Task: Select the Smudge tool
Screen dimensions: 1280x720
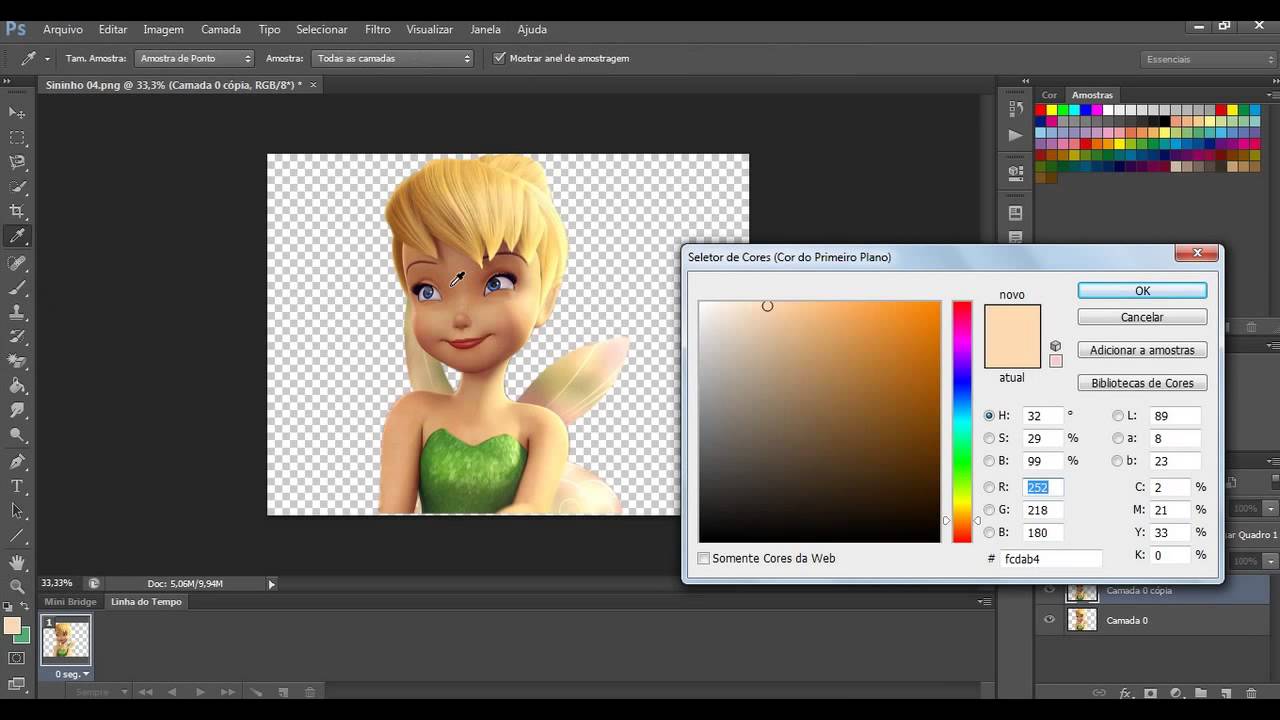Action: click(x=17, y=411)
